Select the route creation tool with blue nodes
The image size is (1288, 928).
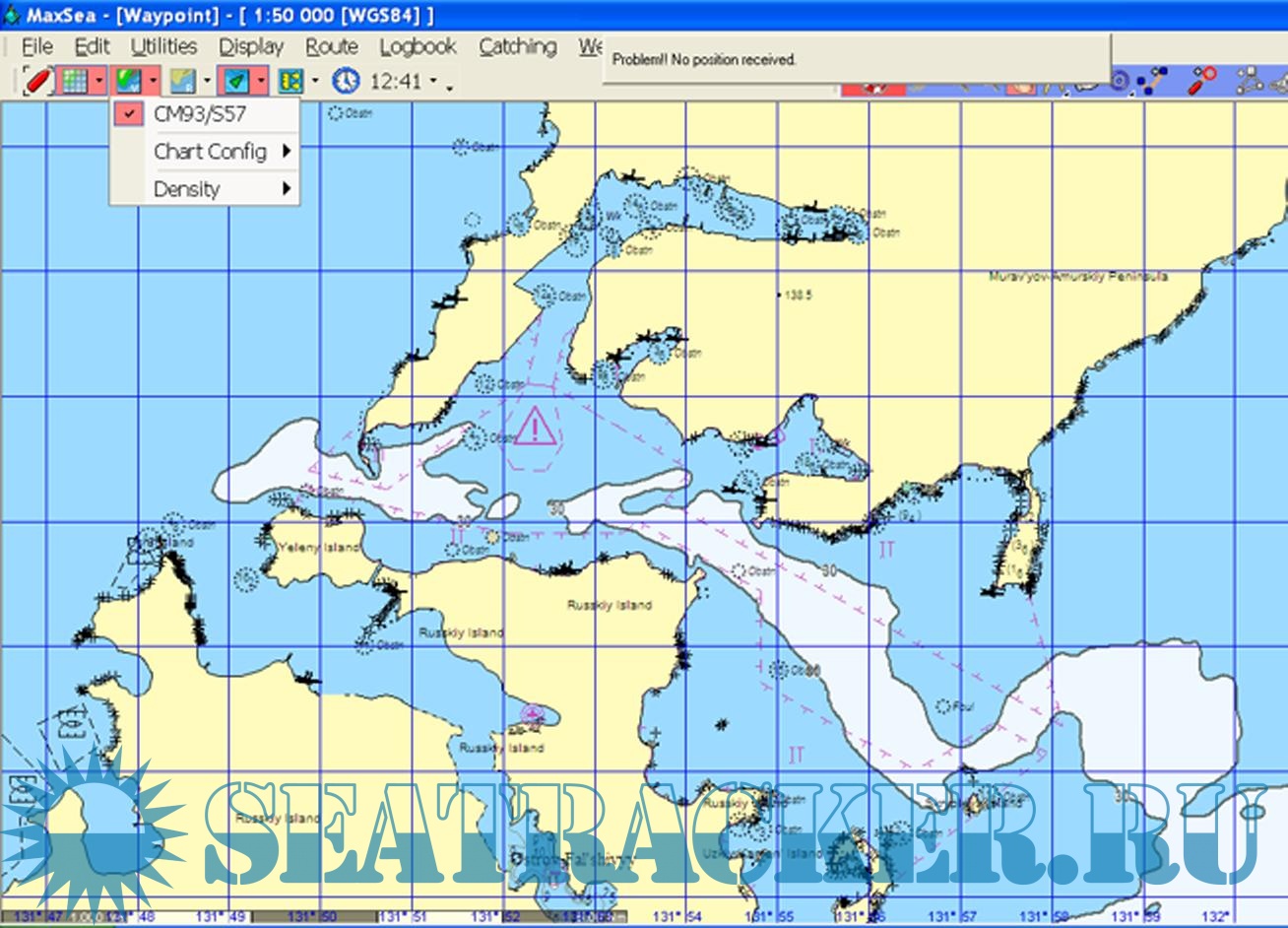click(1151, 80)
